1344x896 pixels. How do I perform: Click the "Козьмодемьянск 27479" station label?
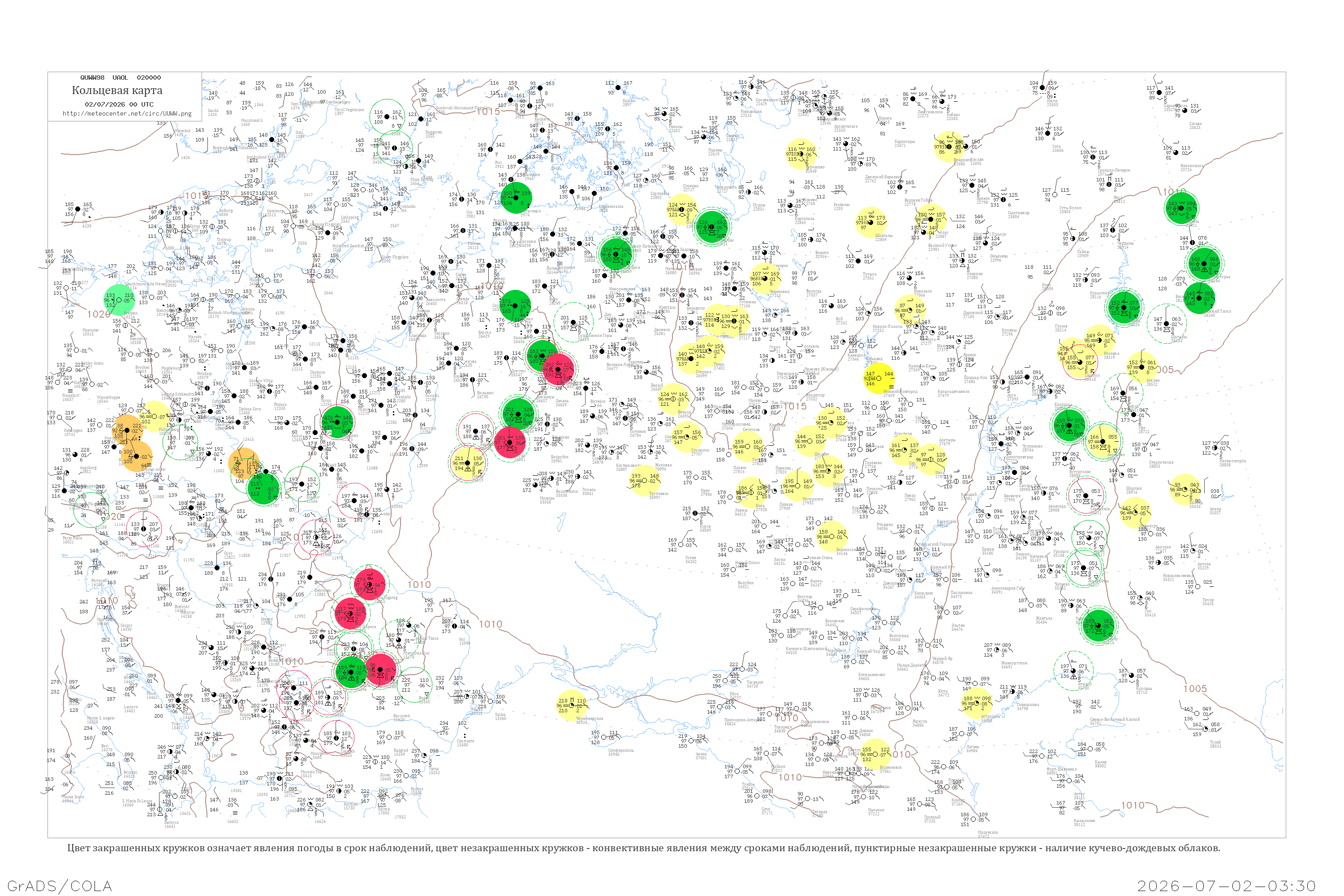954,393
